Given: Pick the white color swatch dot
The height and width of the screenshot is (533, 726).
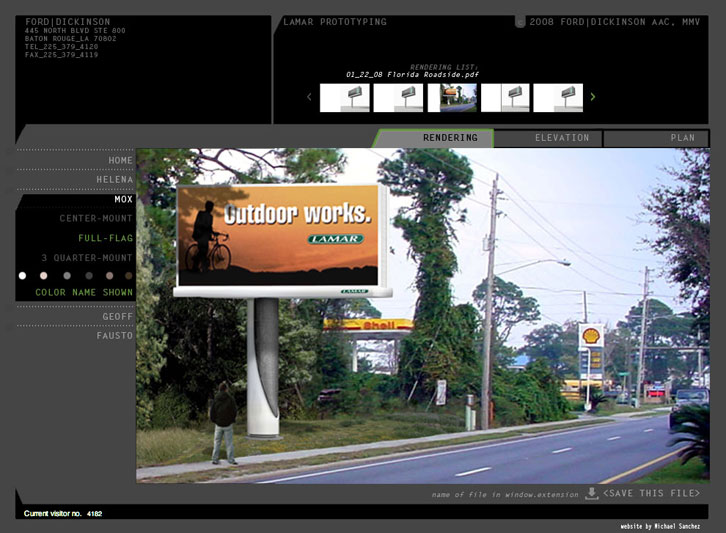Looking at the screenshot, I should click(x=22, y=276).
